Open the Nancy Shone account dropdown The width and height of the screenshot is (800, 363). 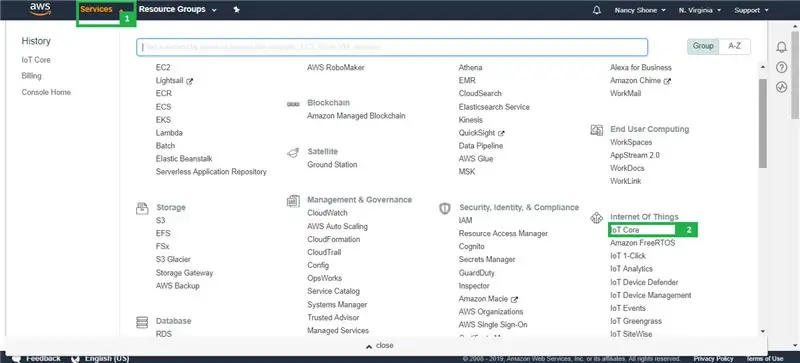[640, 10]
